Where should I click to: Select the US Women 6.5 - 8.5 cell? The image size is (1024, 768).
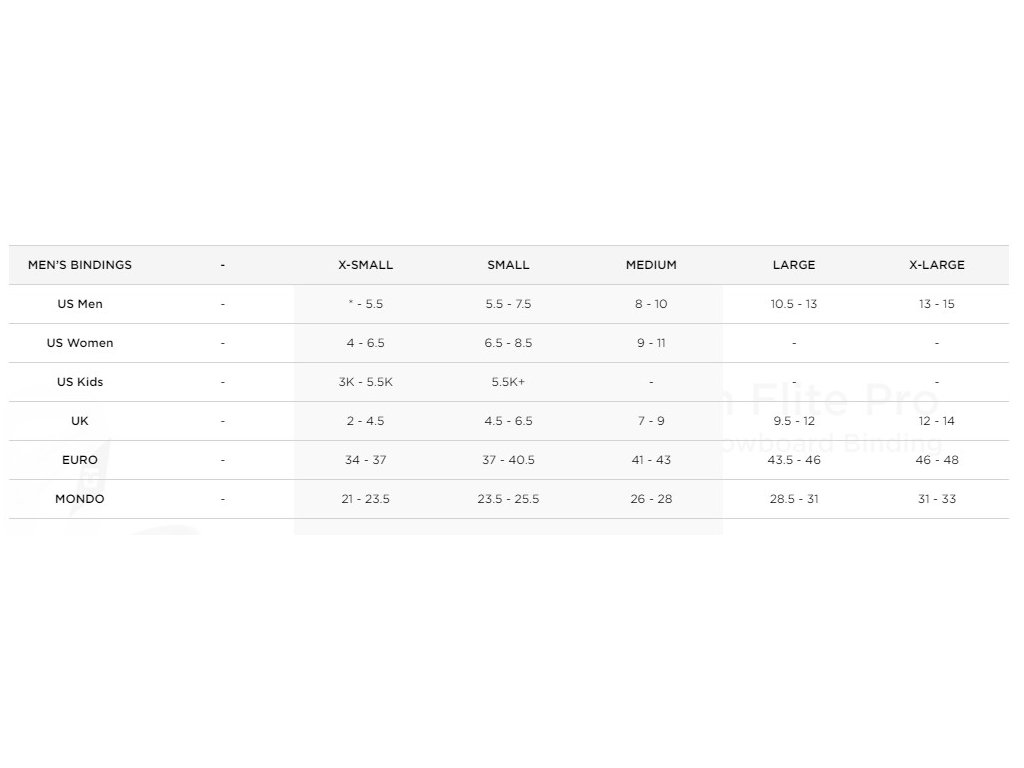pos(508,343)
